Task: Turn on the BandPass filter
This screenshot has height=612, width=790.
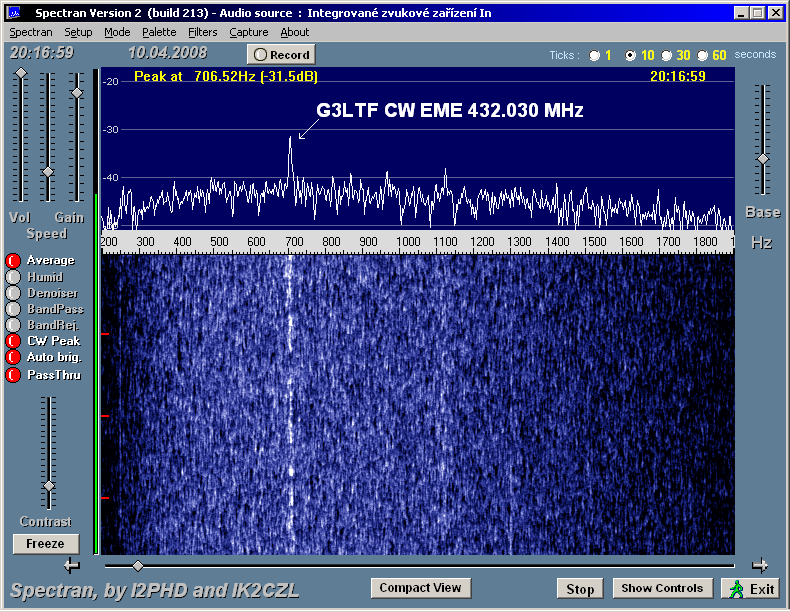Action: (x=13, y=309)
